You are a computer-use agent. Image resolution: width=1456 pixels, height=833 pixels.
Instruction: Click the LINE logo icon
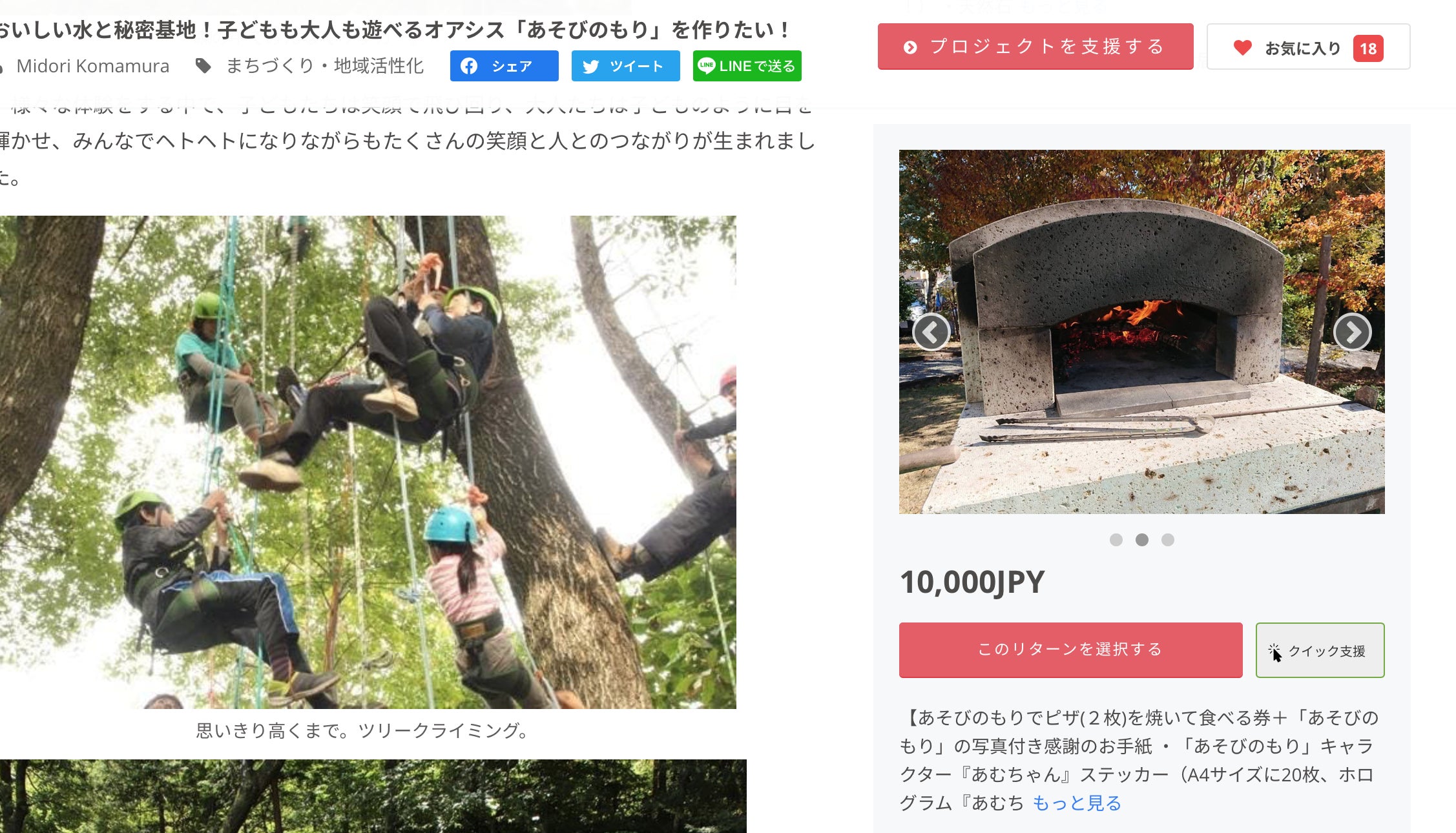tap(707, 65)
